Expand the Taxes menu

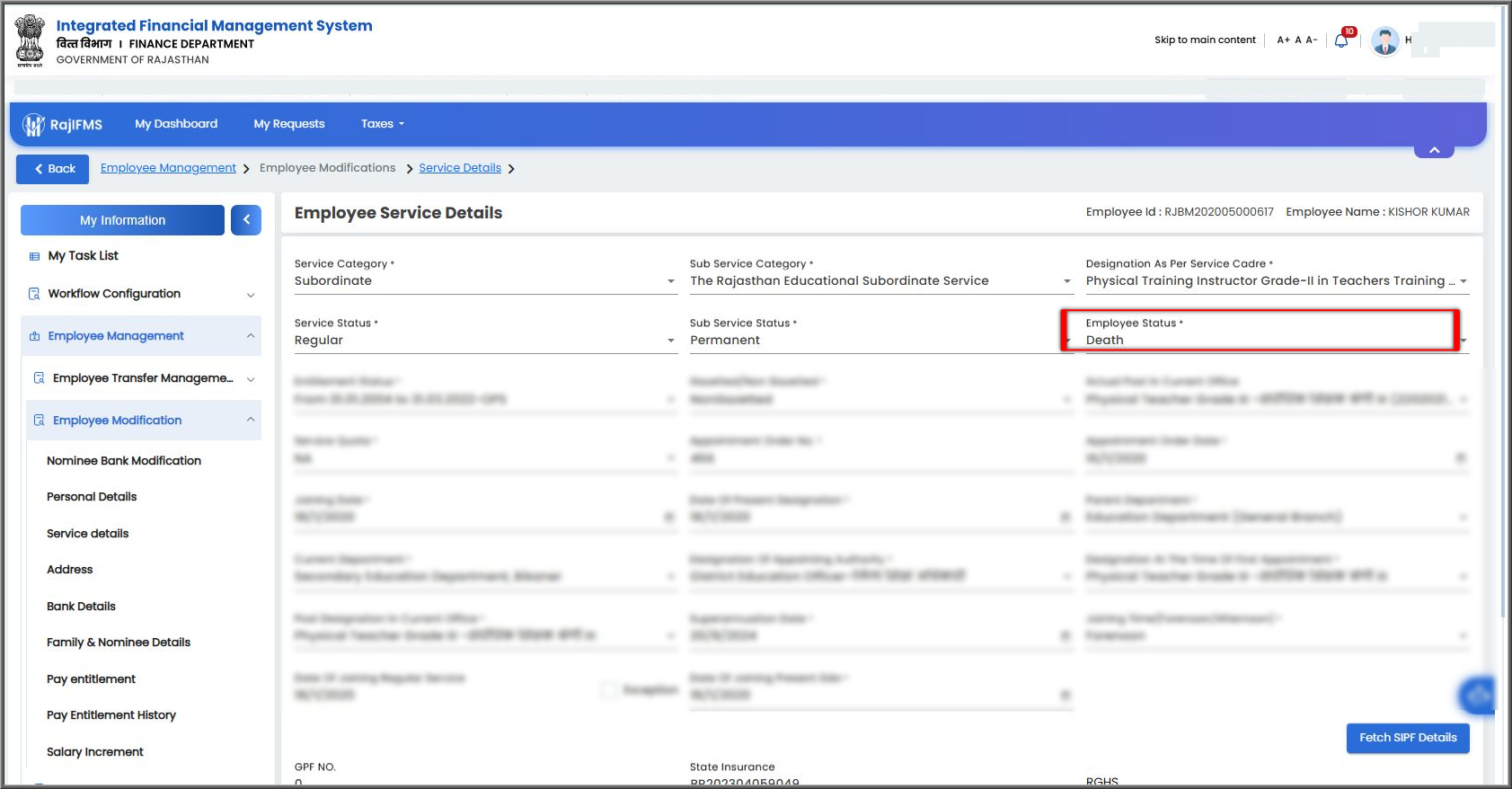(x=383, y=124)
